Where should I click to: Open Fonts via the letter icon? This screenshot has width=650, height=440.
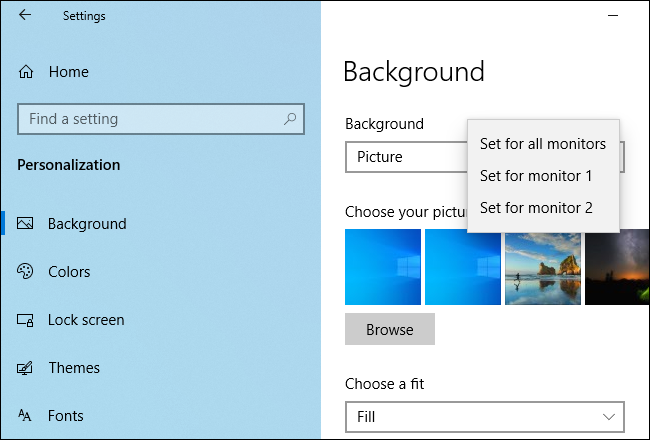[x=26, y=416]
